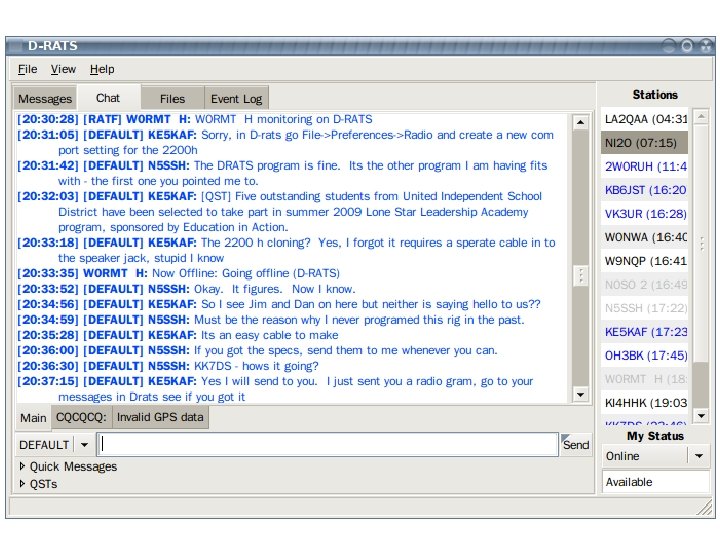Image resolution: width=720 pixels, height=540 pixels.
Task: Click Stations list scroll up arrow
Action: [701, 116]
